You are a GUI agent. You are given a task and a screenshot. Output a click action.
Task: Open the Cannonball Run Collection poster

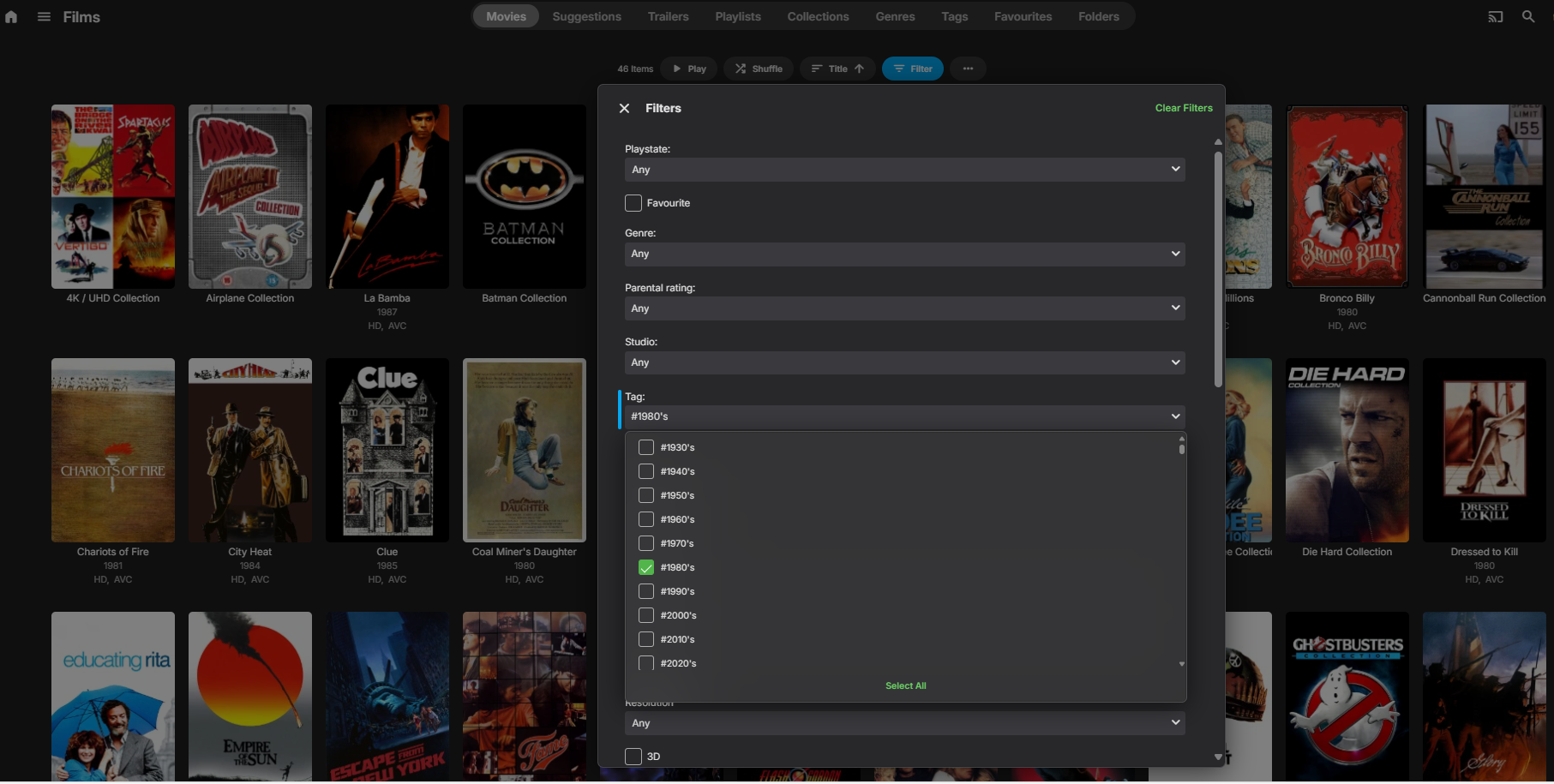click(x=1485, y=197)
